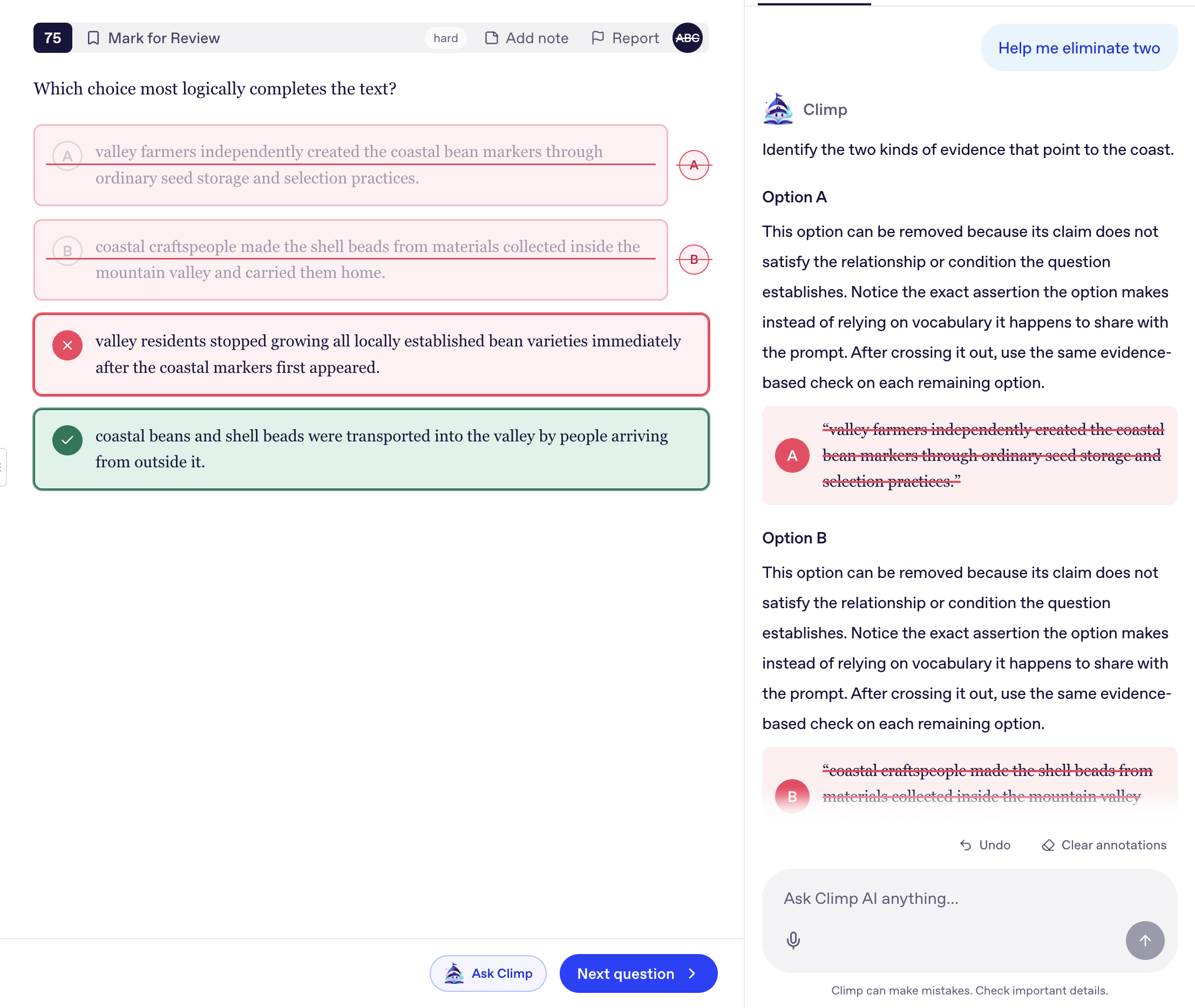Toggle the ABC strikethrough eliminator mode
Screen dimensions: 1195x1008
point(687,38)
